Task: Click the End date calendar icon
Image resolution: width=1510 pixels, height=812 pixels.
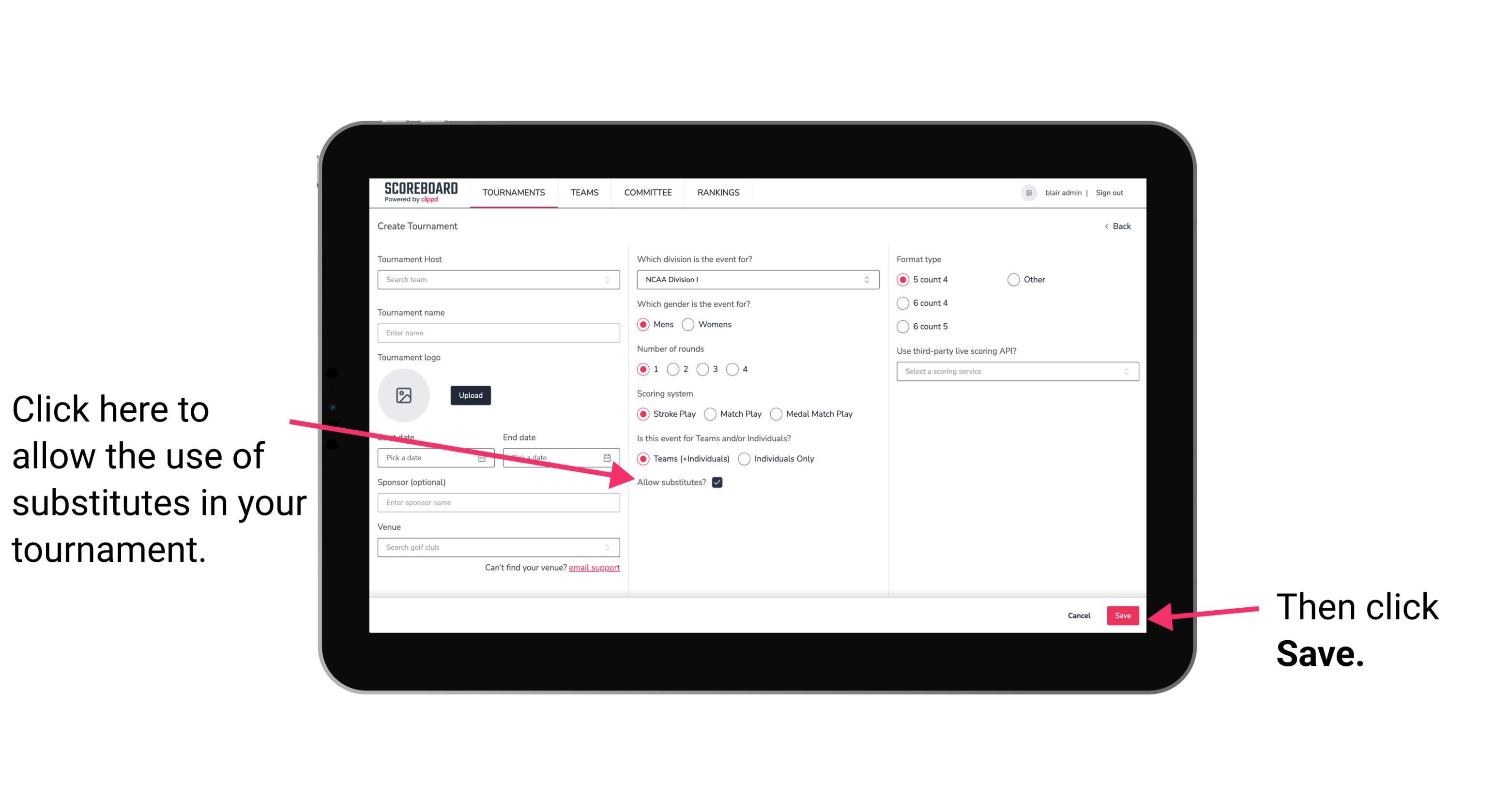Action: click(610, 457)
